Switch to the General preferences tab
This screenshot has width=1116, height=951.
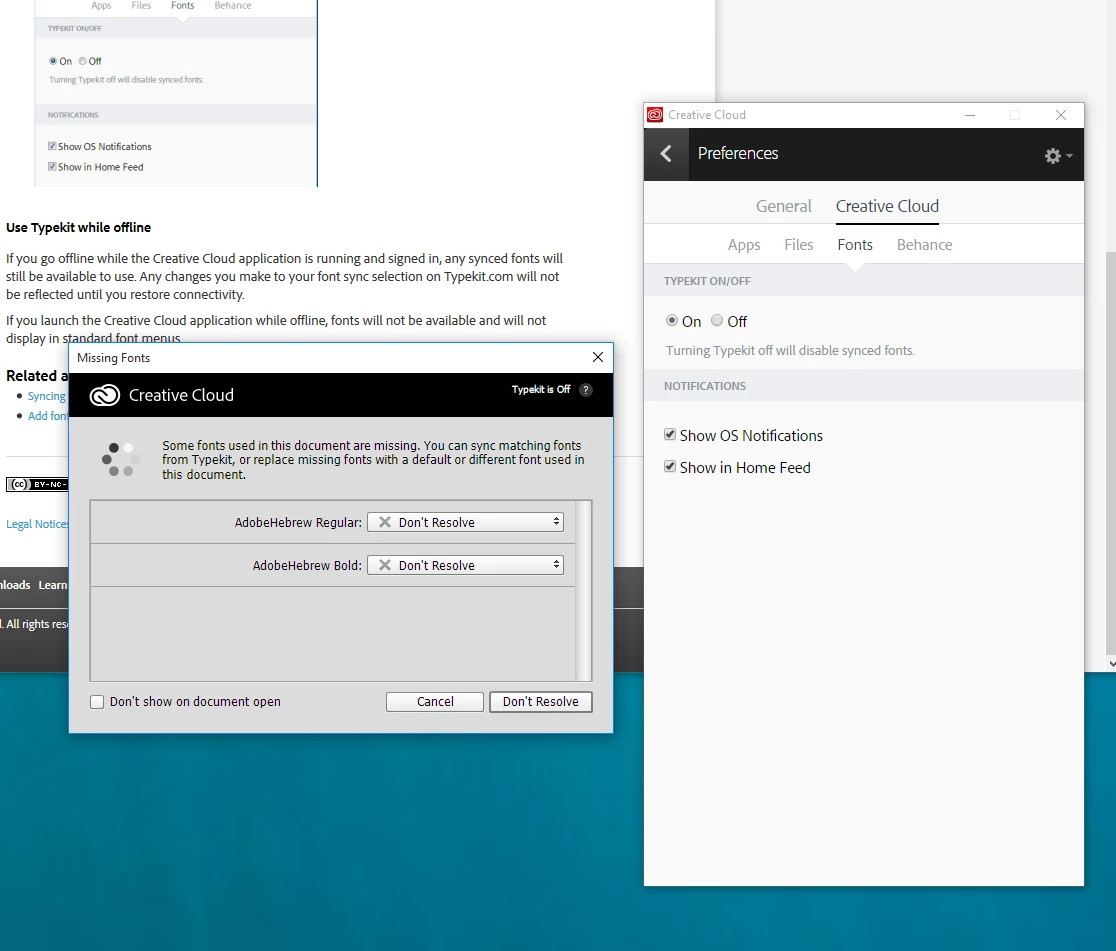click(x=783, y=206)
